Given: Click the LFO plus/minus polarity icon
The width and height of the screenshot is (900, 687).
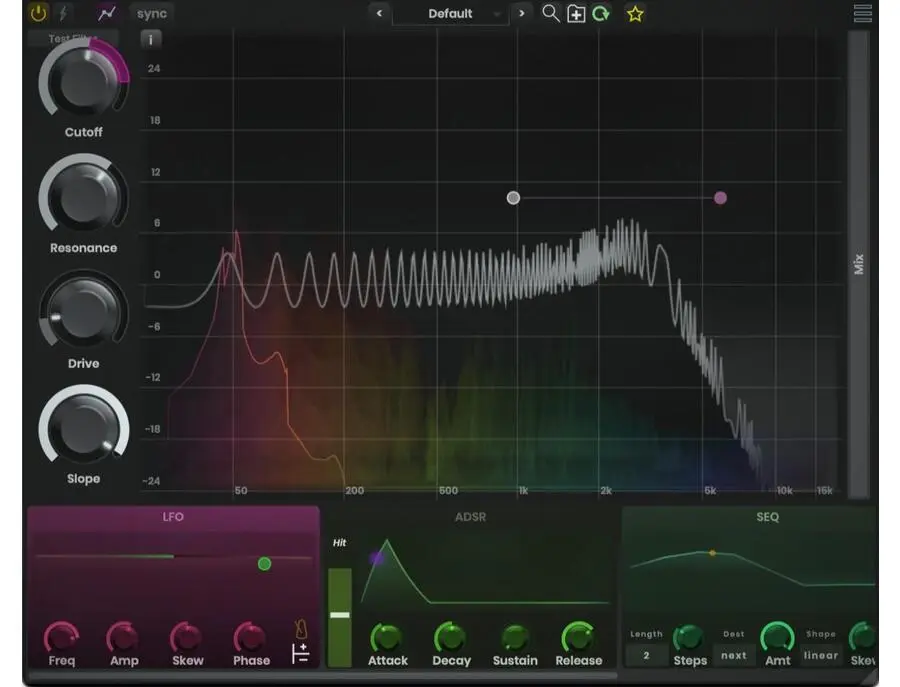Looking at the screenshot, I should coord(300,653).
